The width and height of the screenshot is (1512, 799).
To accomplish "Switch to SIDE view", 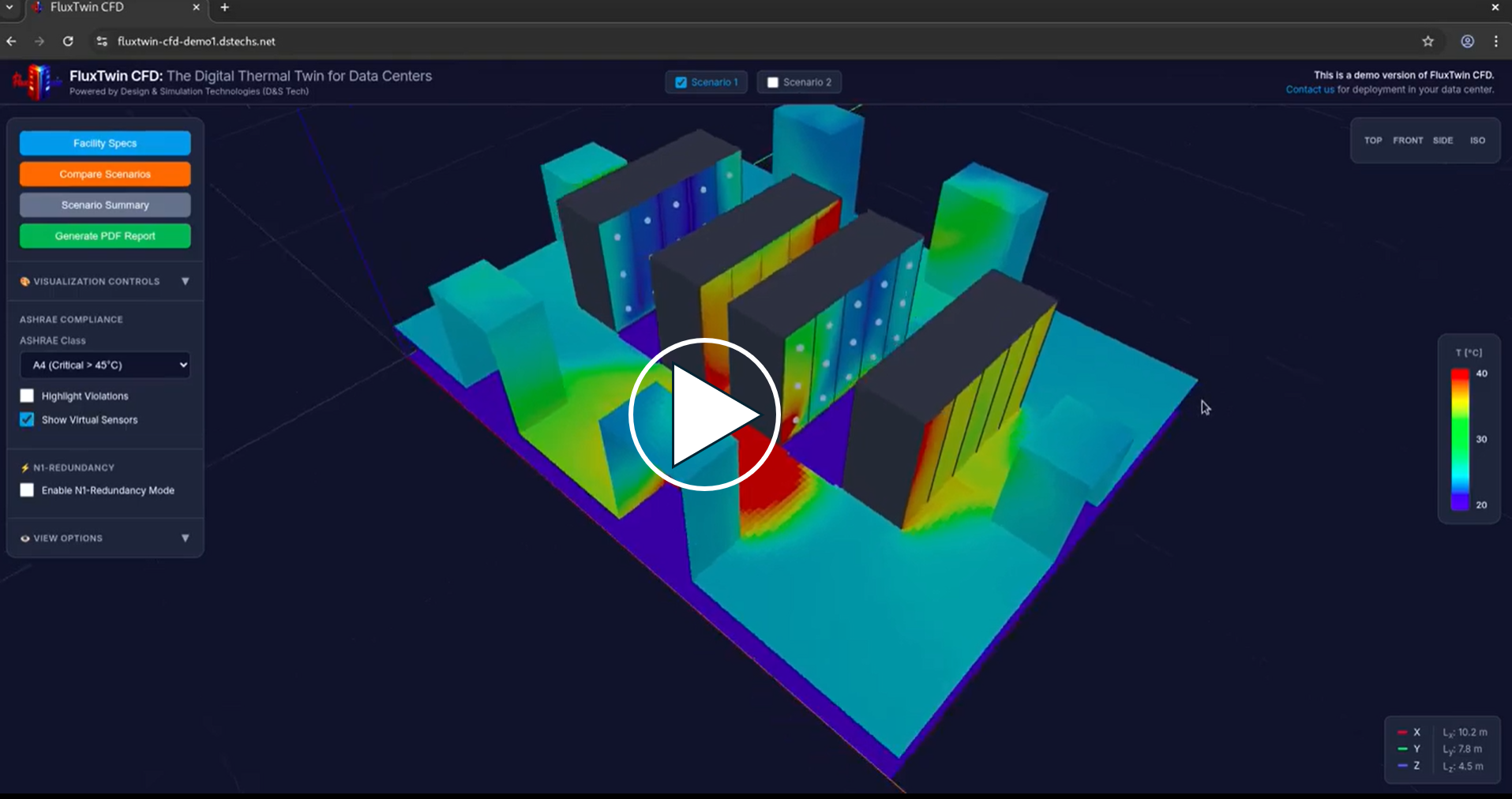I will click(1443, 141).
